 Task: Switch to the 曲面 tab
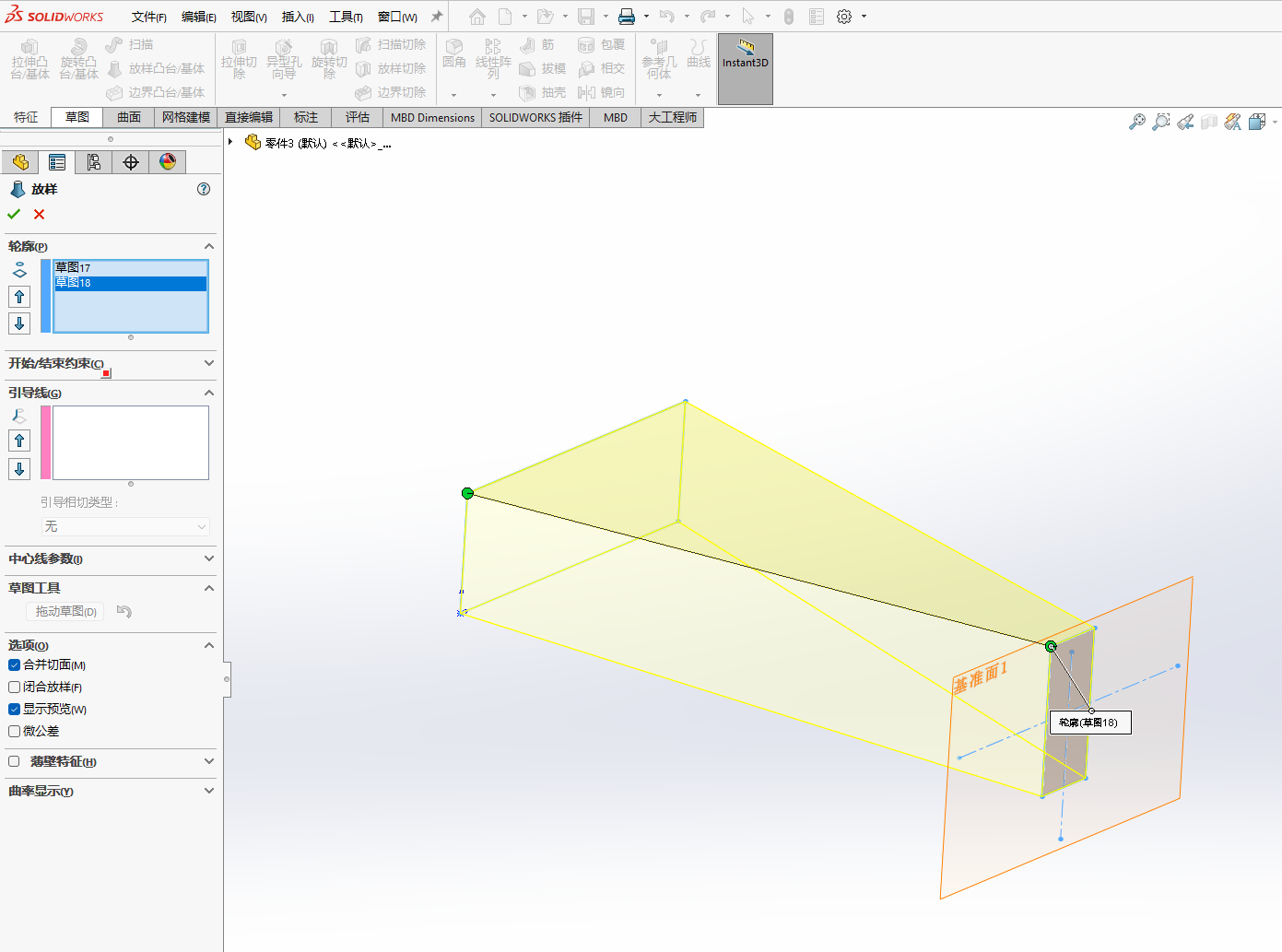(129, 117)
